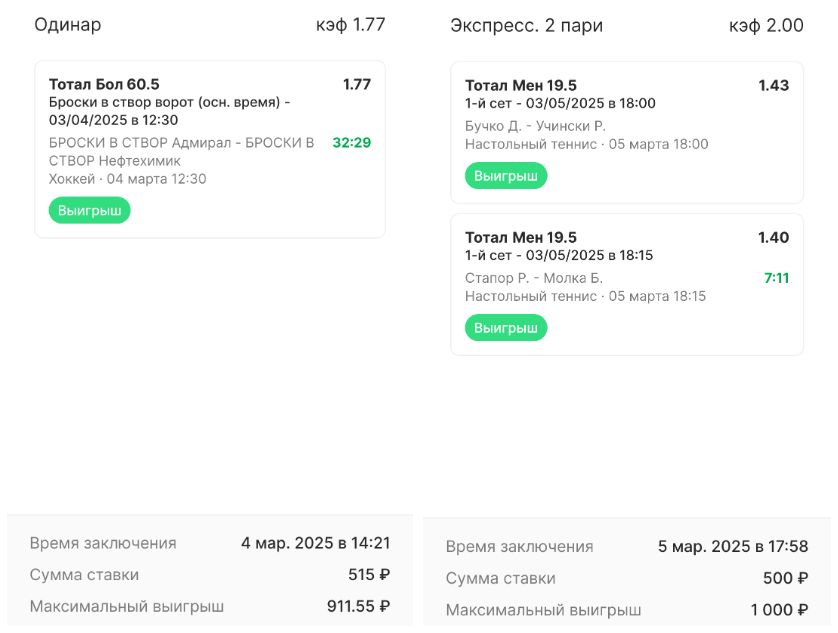Click the 1.43 odds value

click(x=773, y=86)
